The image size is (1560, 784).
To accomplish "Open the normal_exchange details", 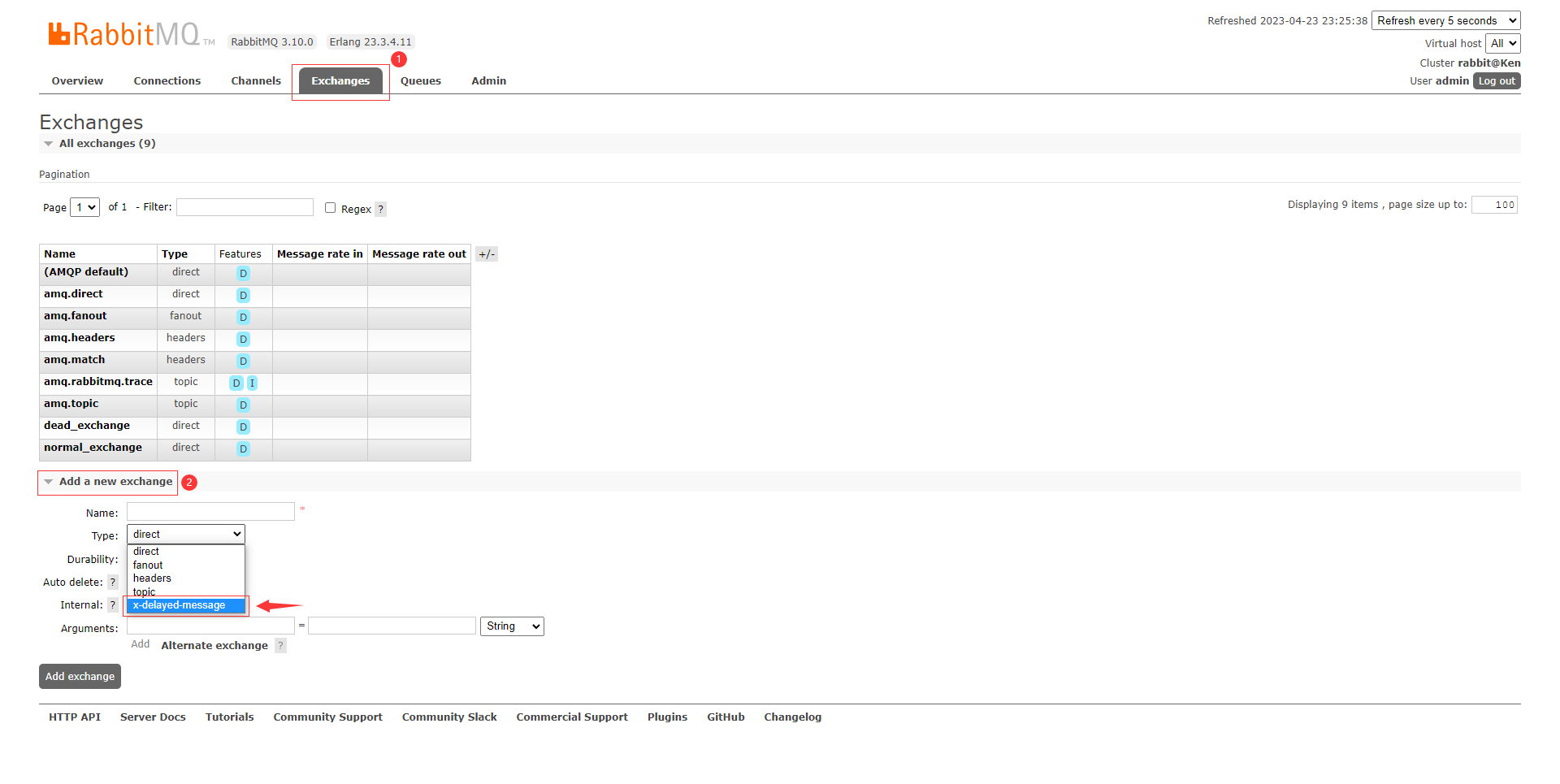I will pyautogui.click(x=93, y=448).
